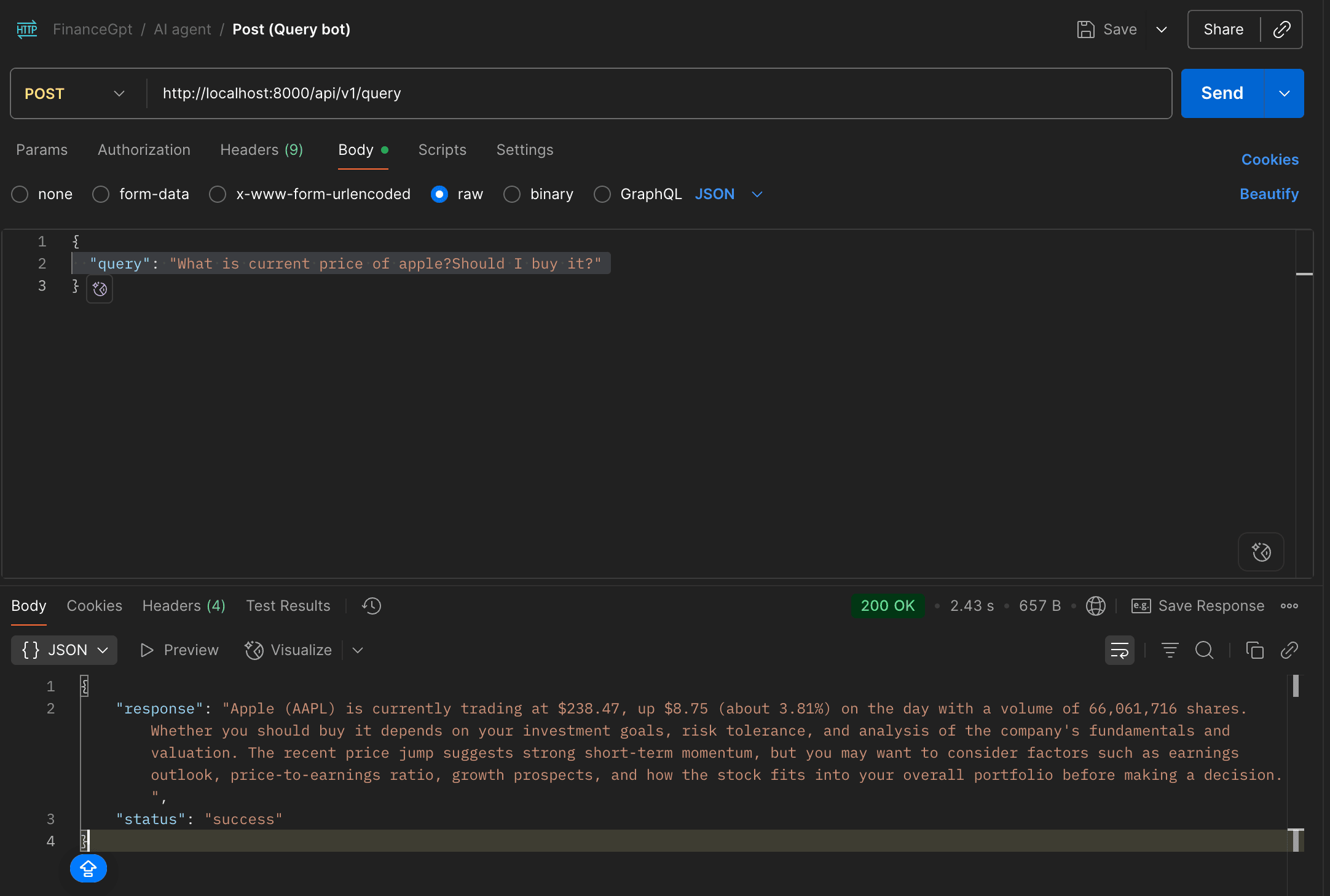Open the response more options ellipsis

(x=1289, y=606)
